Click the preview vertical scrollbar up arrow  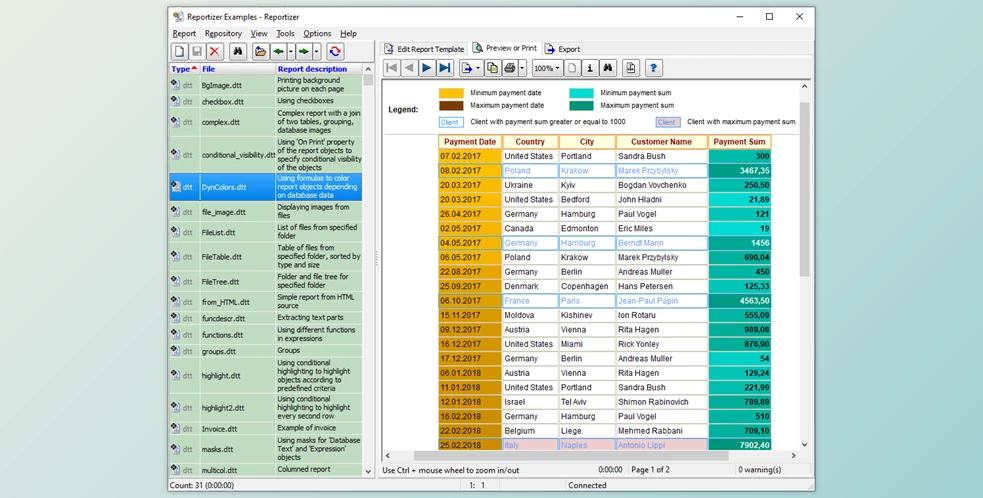point(805,86)
